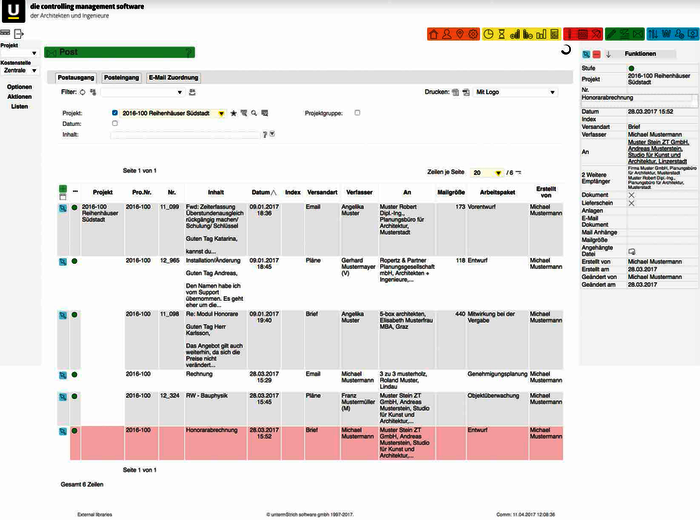The height and width of the screenshot is (520, 700).
Task: Uncheck the Projekt filter checkbox
Action: 115,113
